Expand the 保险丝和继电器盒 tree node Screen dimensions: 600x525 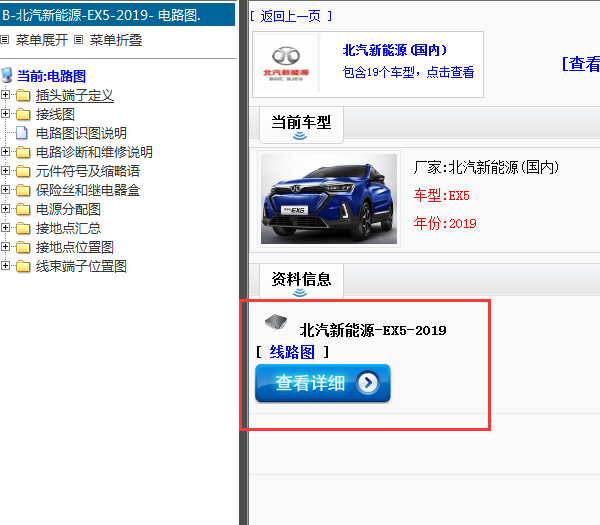coord(5,189)
